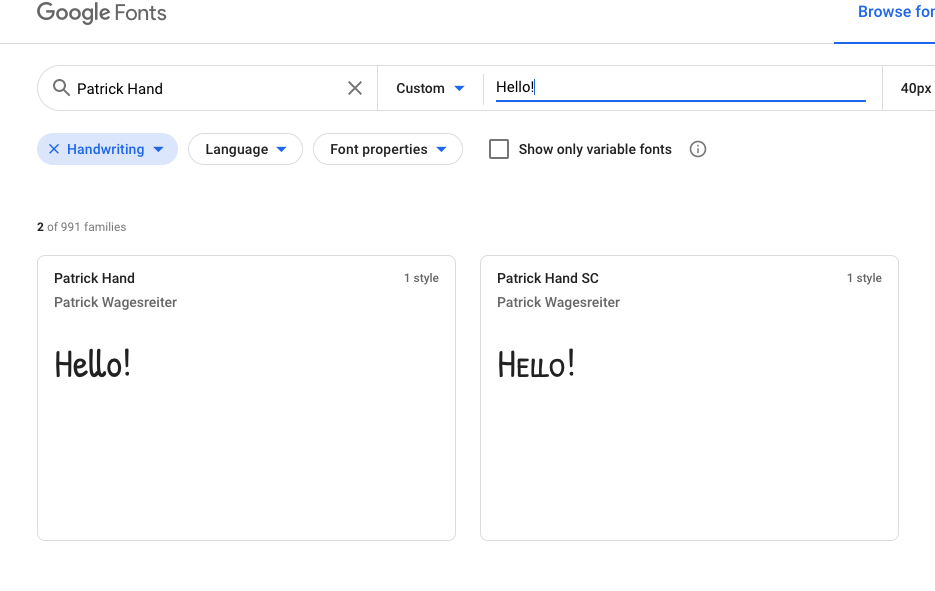Click the Google Fonts logo

point(101,13)
